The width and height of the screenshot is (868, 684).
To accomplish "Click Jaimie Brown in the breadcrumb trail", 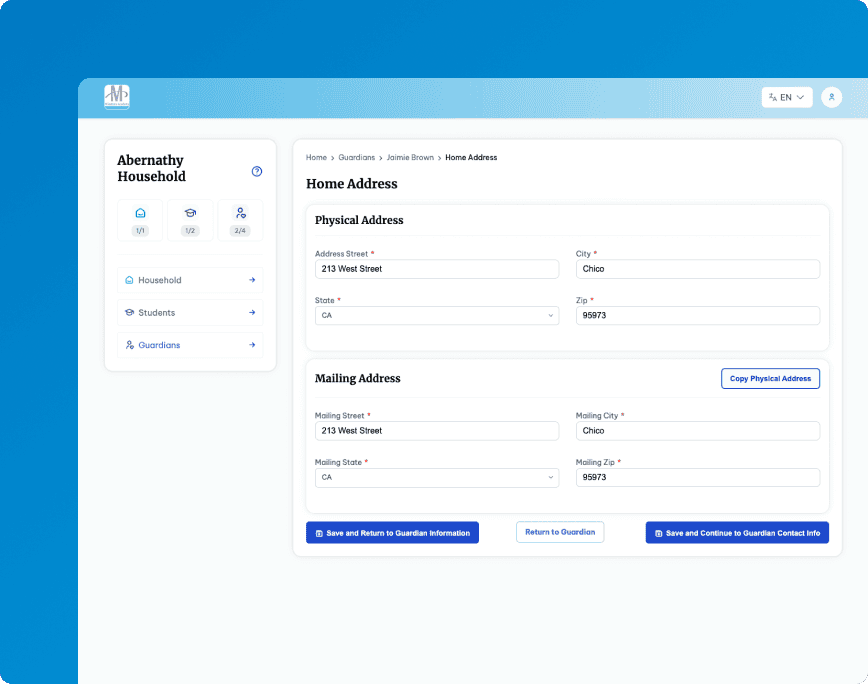I will pos(412,157).
